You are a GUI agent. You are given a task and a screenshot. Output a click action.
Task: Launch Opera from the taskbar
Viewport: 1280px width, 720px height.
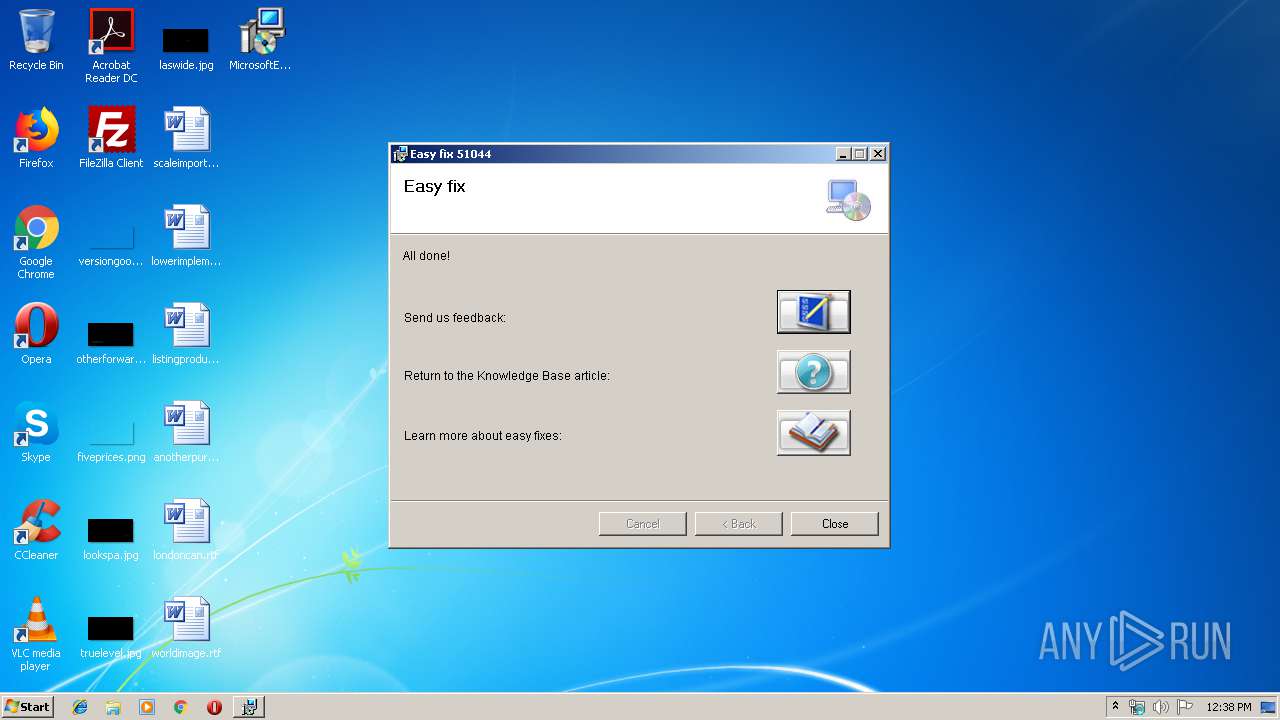pos(214,707)
